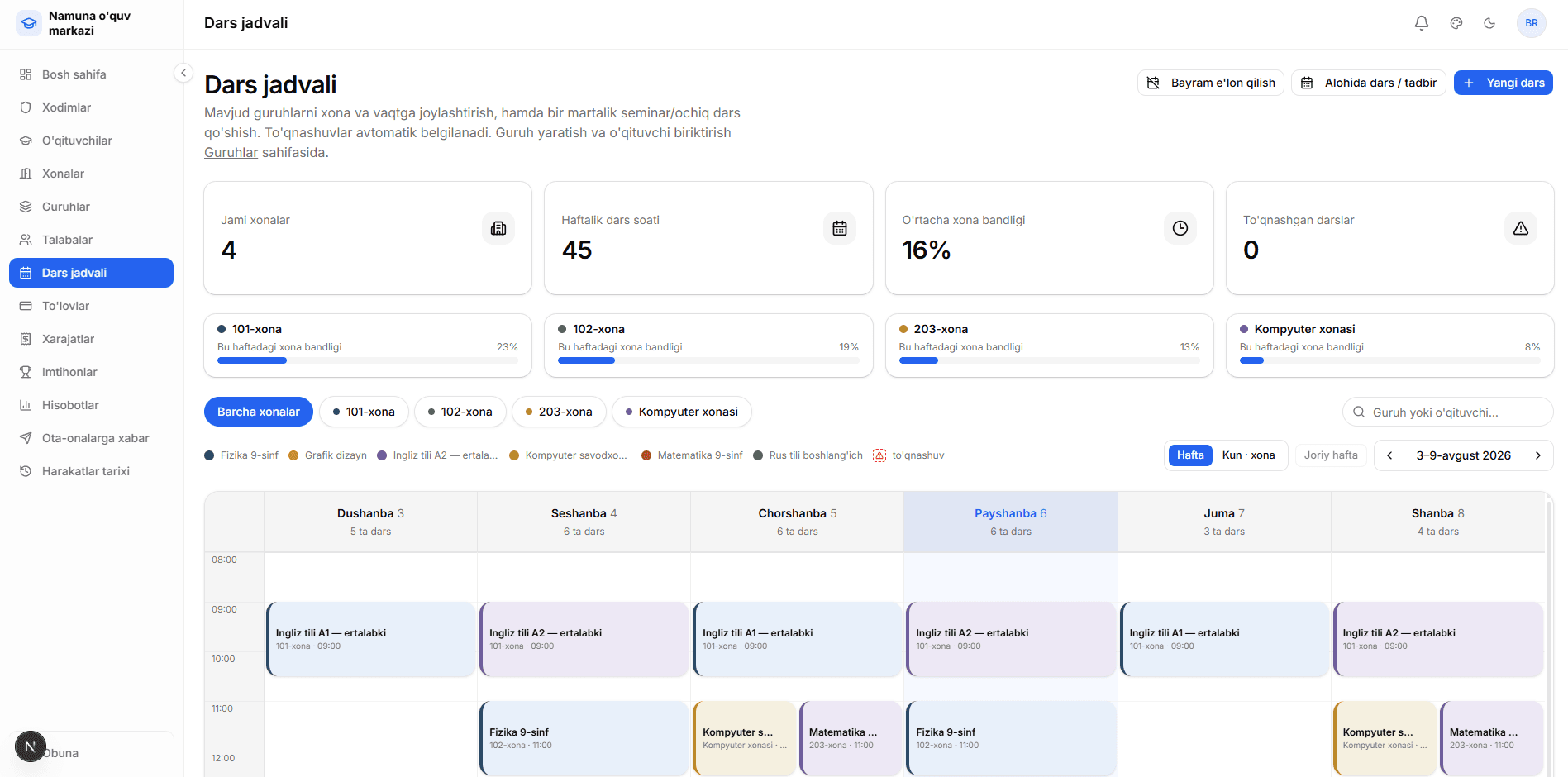Open Hisobotlar in the sidebar
1568x777 pixels.
point(91,405)
